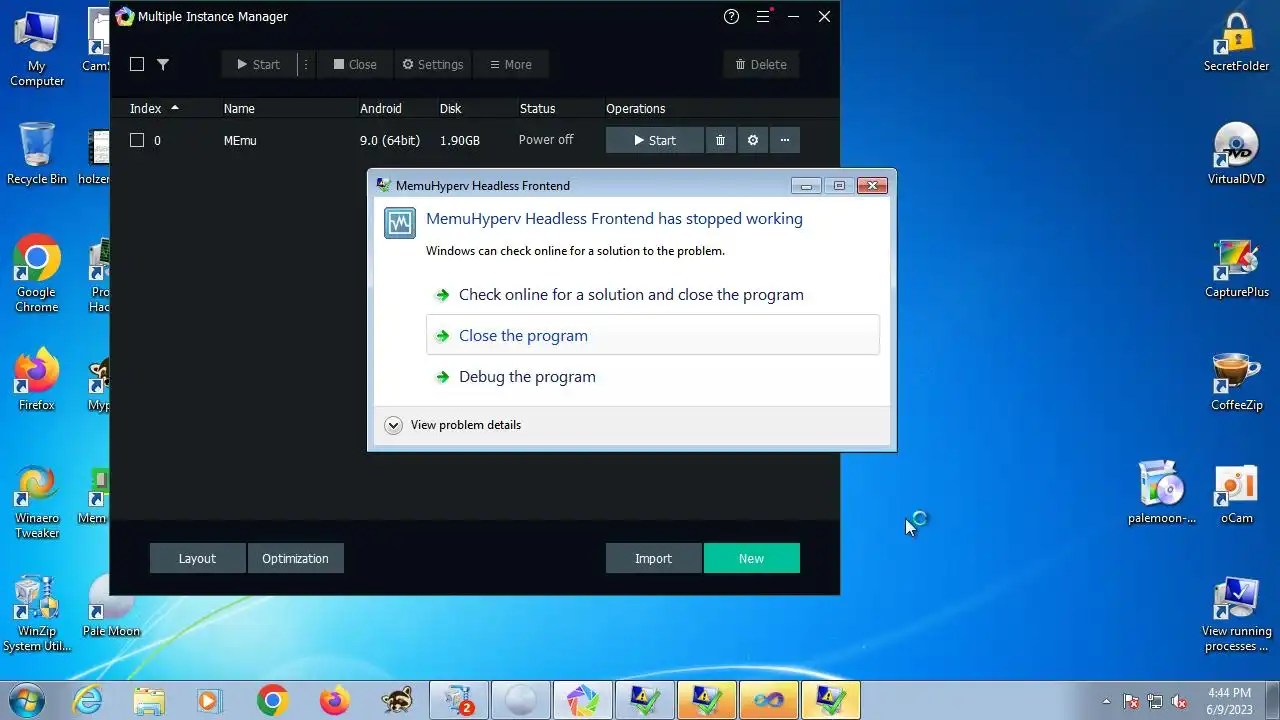
Task: Click the Optimization button
Action: tap(295, 558)
